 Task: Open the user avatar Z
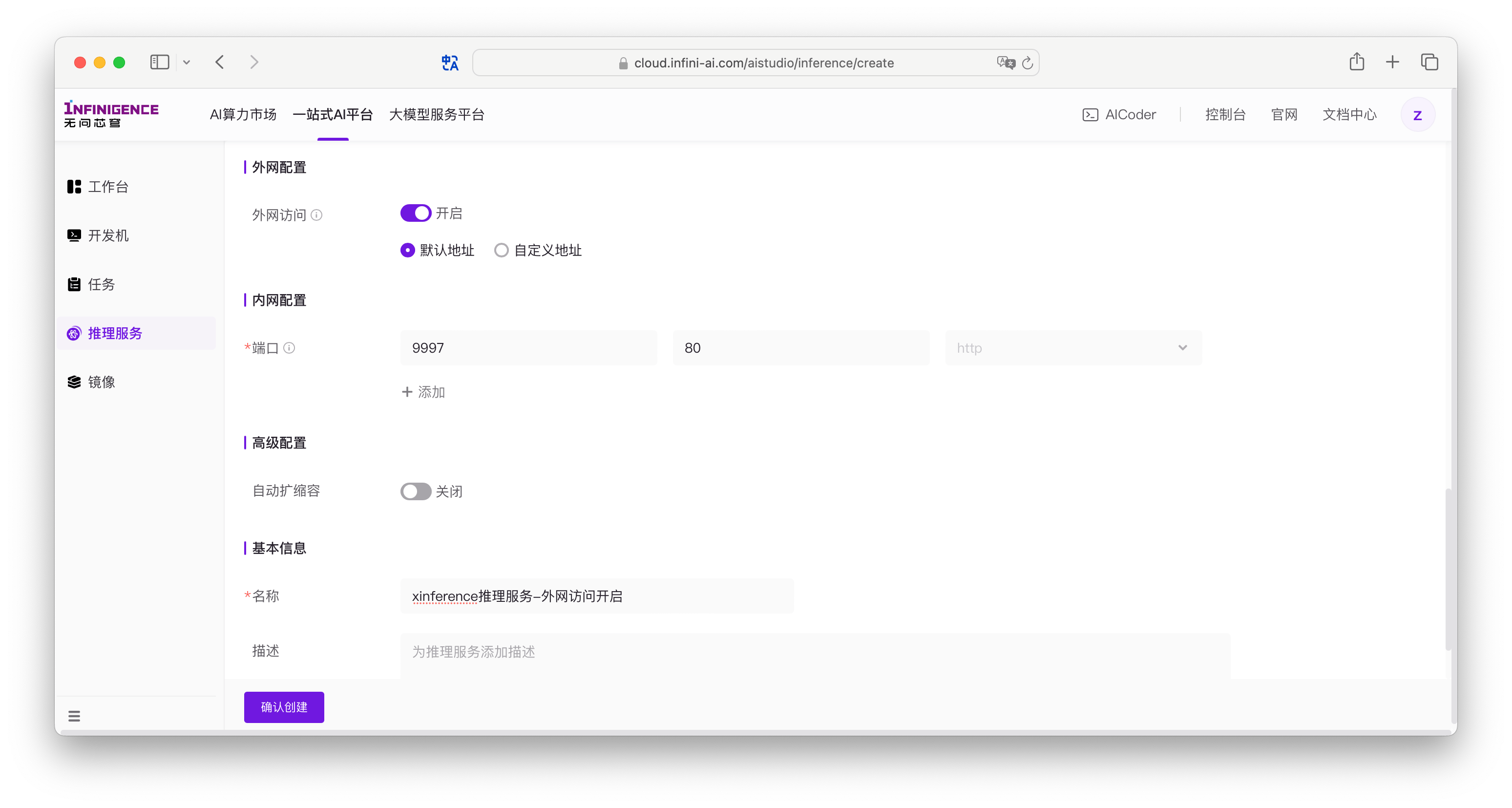pos(1417,115)
